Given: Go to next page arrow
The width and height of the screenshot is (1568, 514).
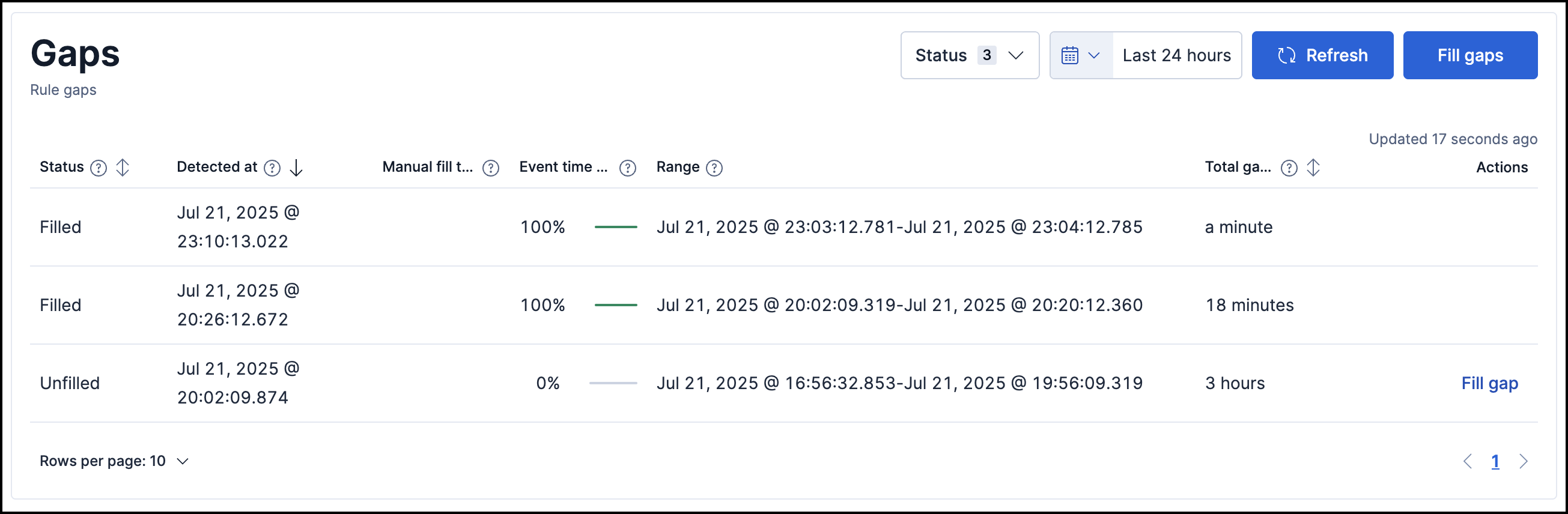Looking at the screenshot, I should click(x=1523, y=462).
